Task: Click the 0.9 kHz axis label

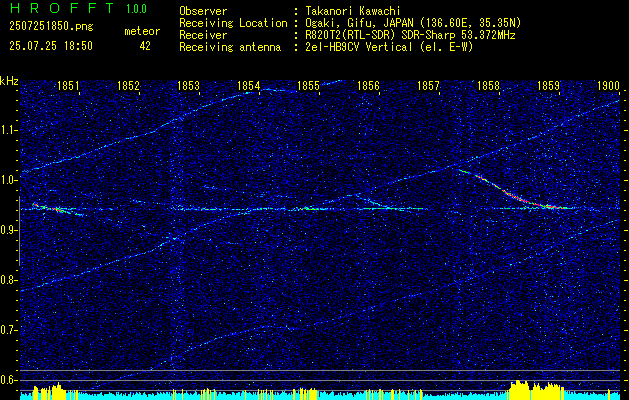Action: click(x=8, y=230)
